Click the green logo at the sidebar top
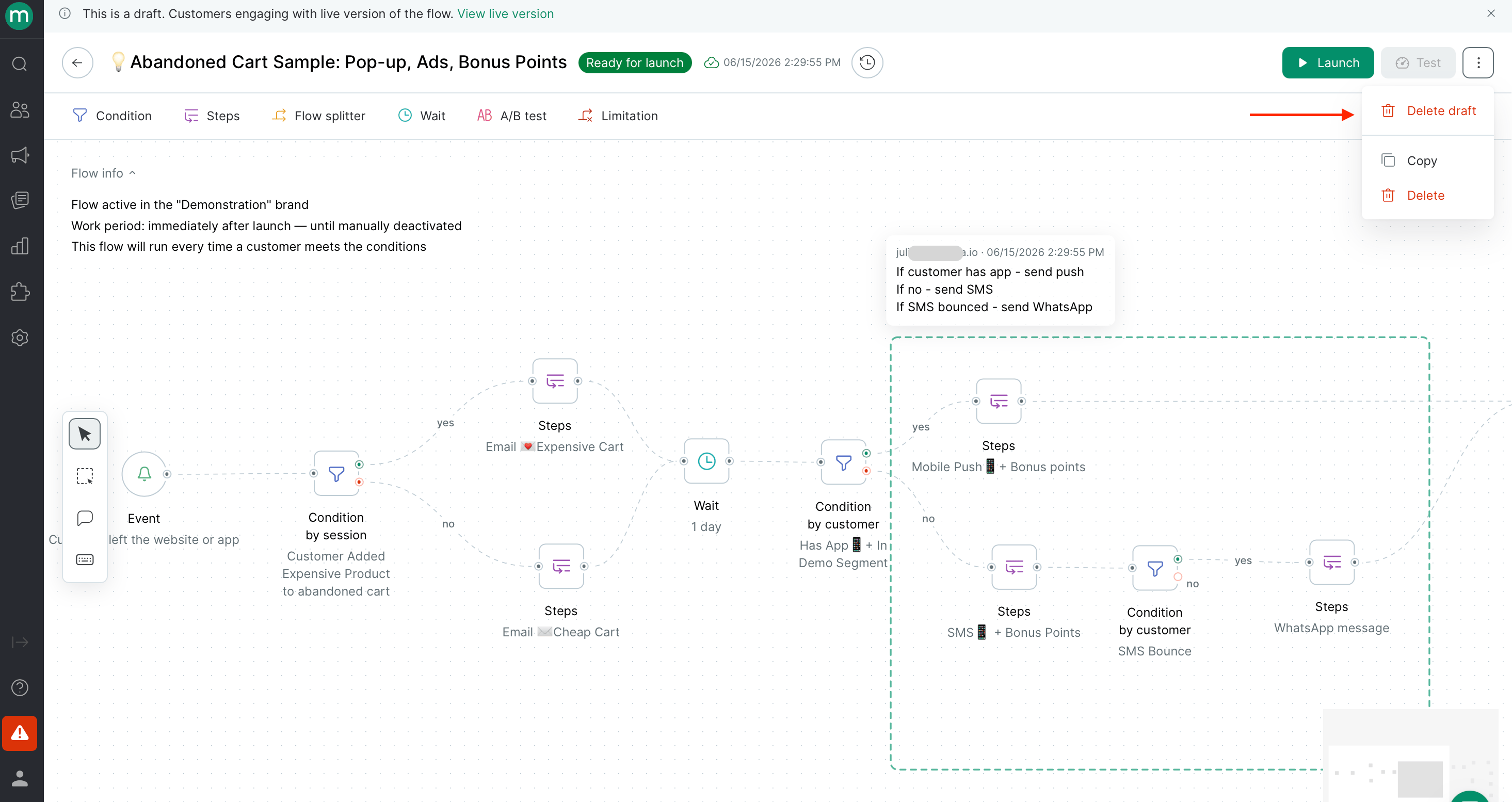Viewport: 1512px width, 802px height. 20,16
